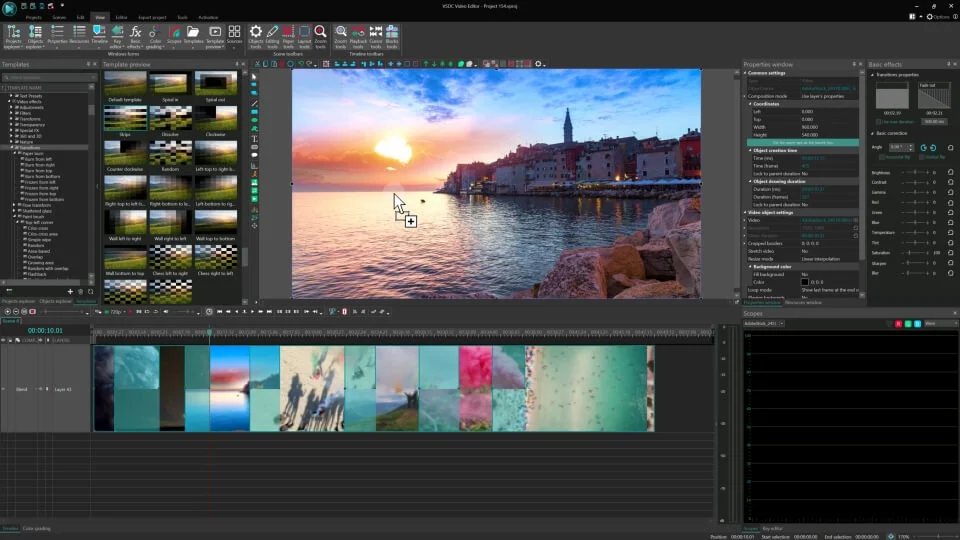Image resolution: width=960 pixels, height=540 pixels.
Task: Enable the Vertical flip checkbox
Action: point(921,157)
